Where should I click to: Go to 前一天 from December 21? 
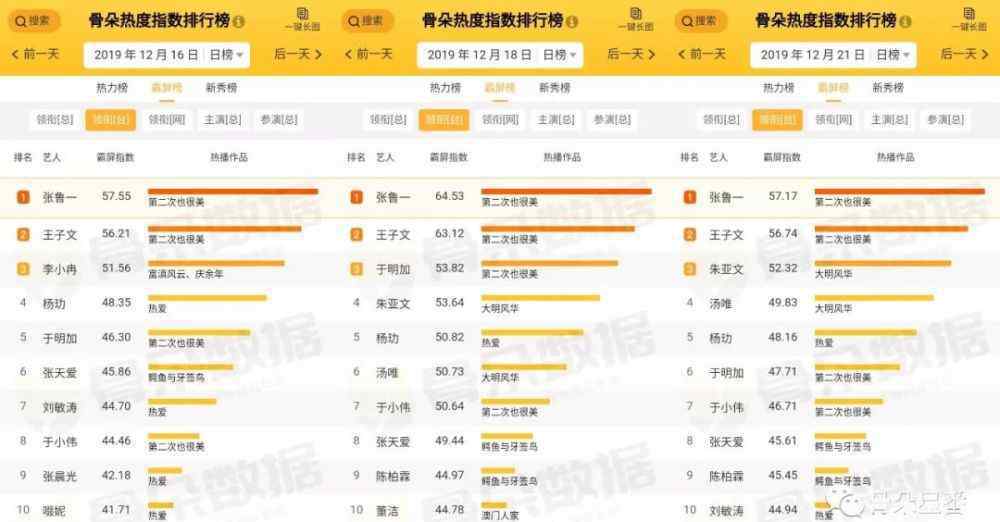click(x=702, y=54)
